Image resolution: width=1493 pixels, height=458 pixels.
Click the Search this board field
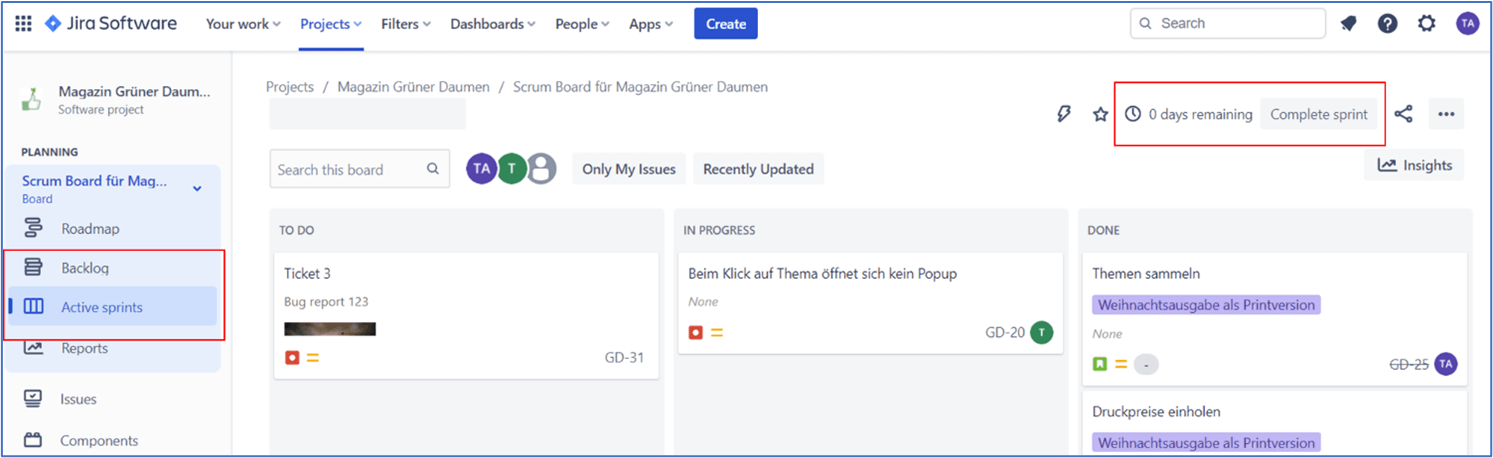tap(350, 170)
